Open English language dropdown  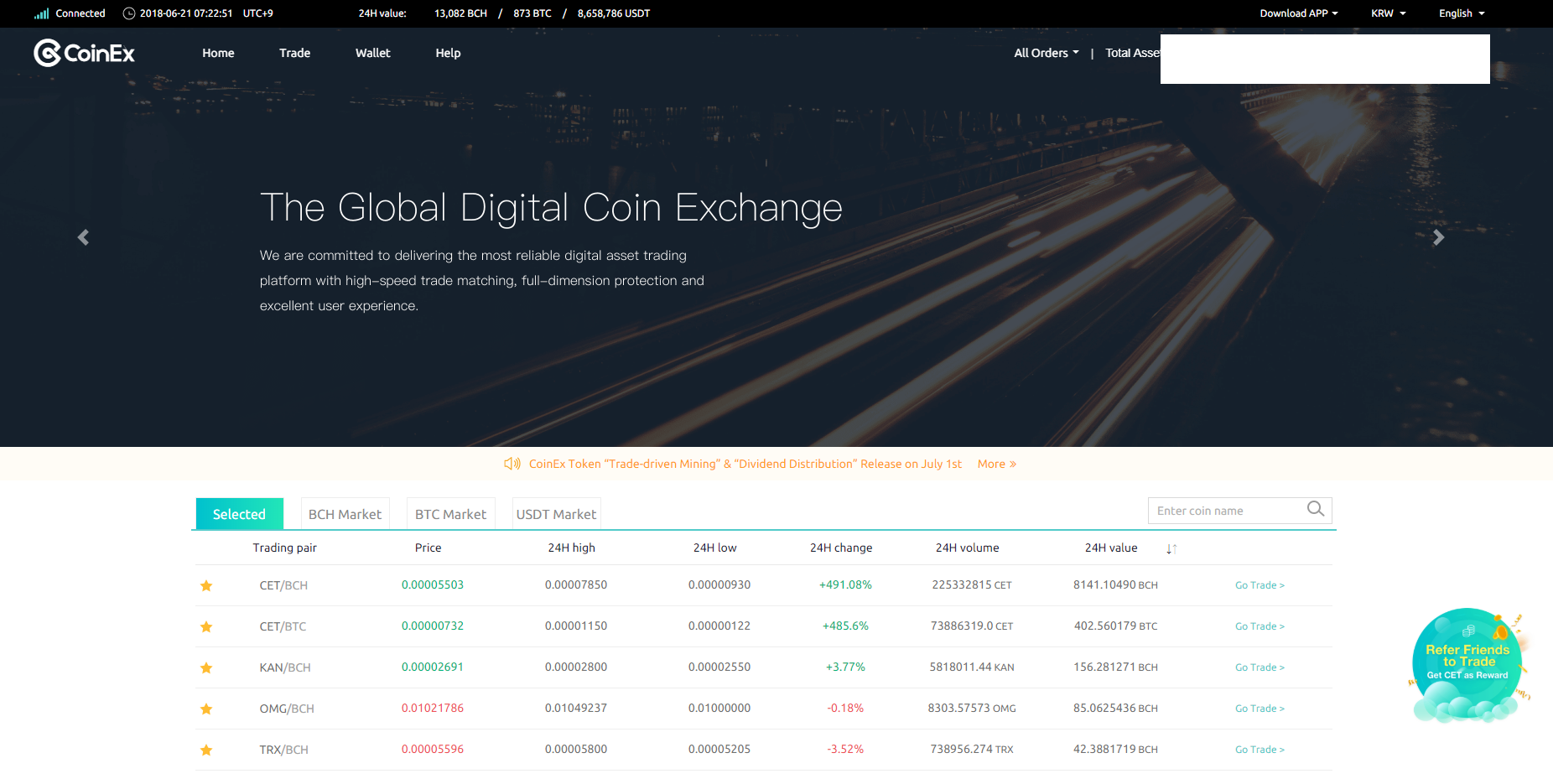point(1462,13)
